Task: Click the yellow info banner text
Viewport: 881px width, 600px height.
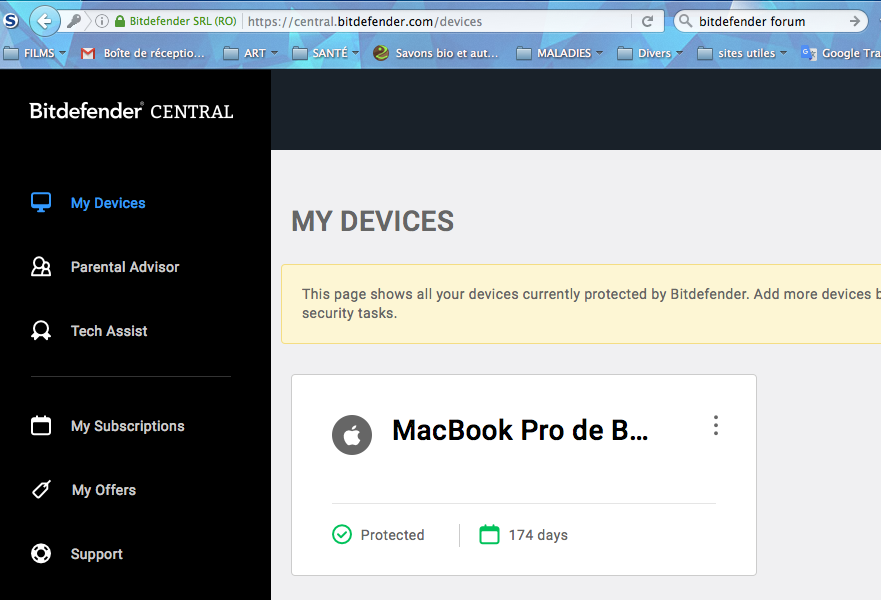Action: click(591, 303)
